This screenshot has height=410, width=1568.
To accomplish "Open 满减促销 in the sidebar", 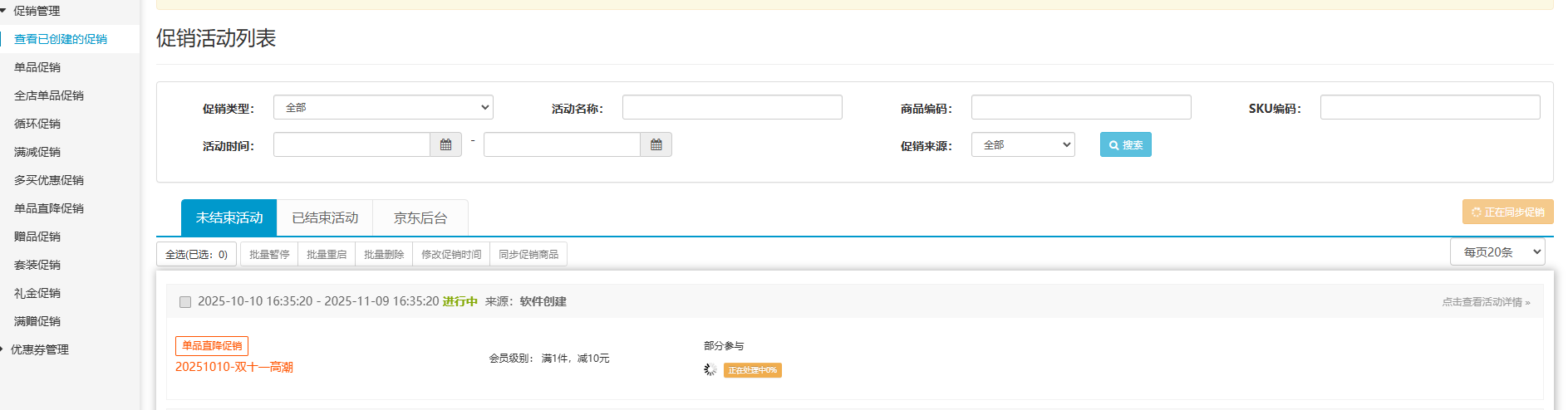I will (37, 152).
